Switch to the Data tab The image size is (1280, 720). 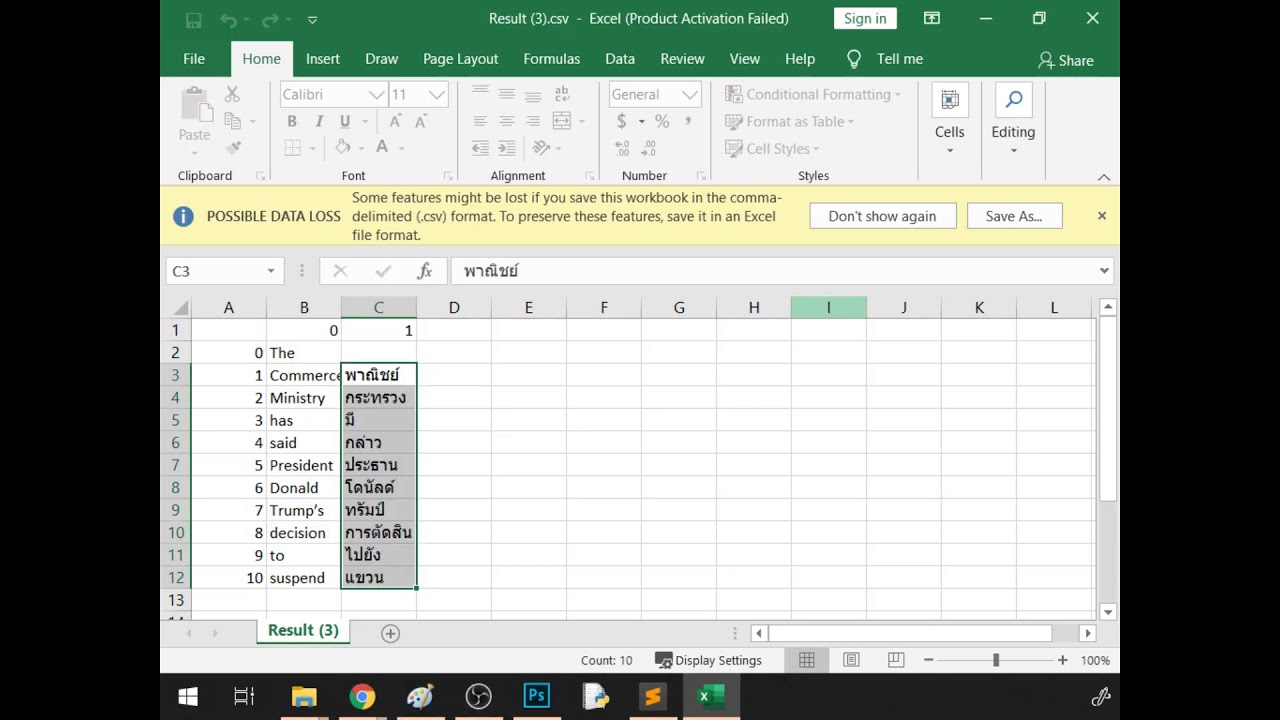click(x=619, y=59)
